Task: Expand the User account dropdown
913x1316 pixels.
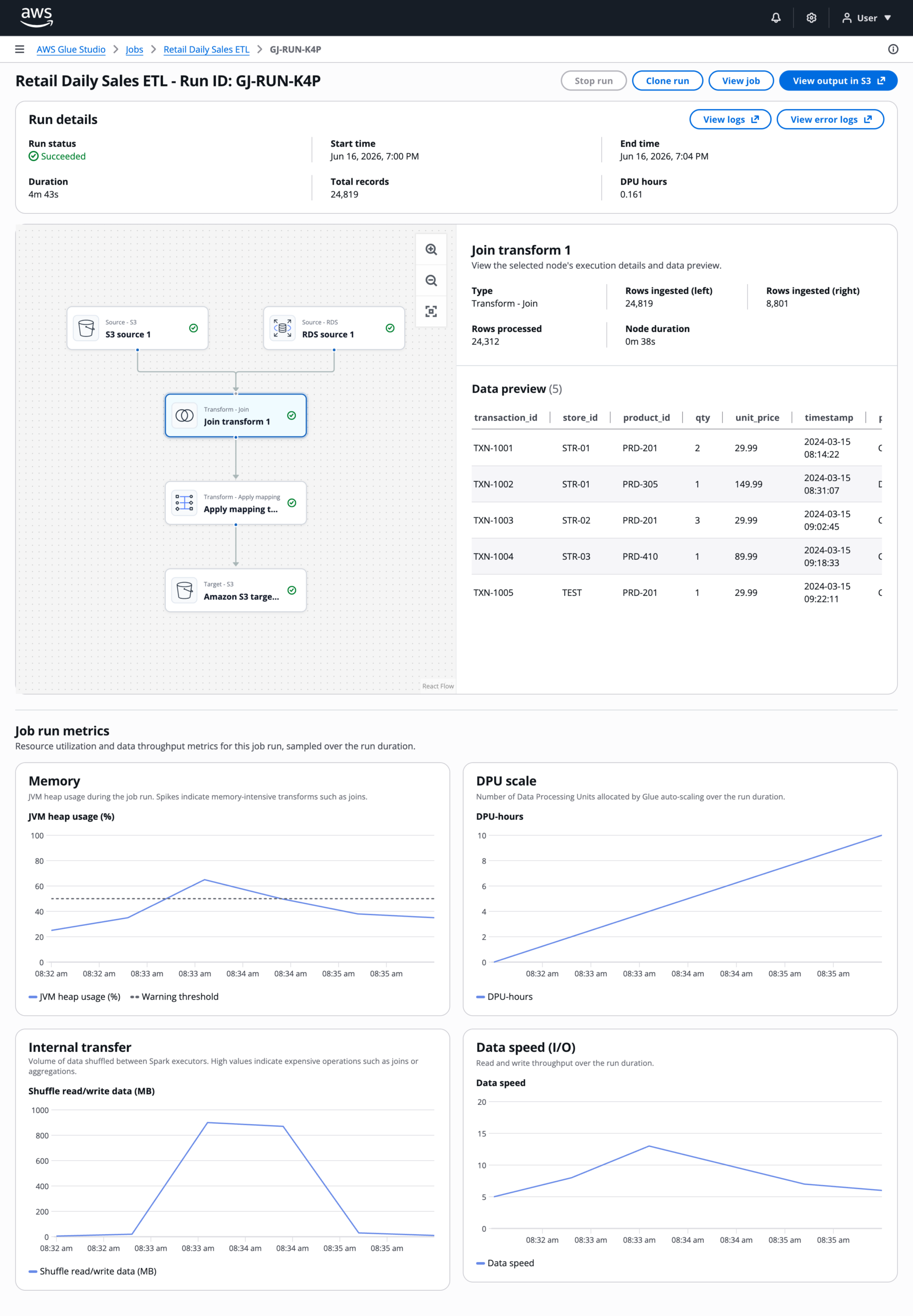Action: click(x=866, y=18)
